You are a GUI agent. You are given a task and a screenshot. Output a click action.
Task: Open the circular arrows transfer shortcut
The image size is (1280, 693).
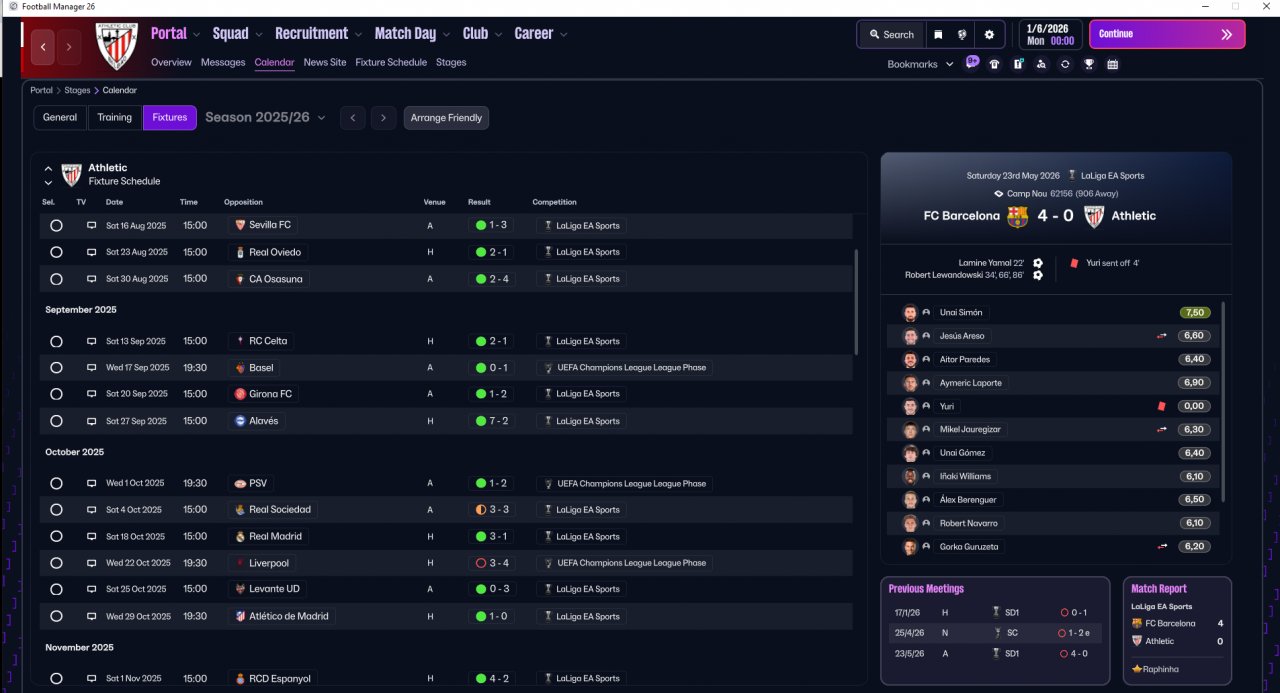[x=1065, y=64]
